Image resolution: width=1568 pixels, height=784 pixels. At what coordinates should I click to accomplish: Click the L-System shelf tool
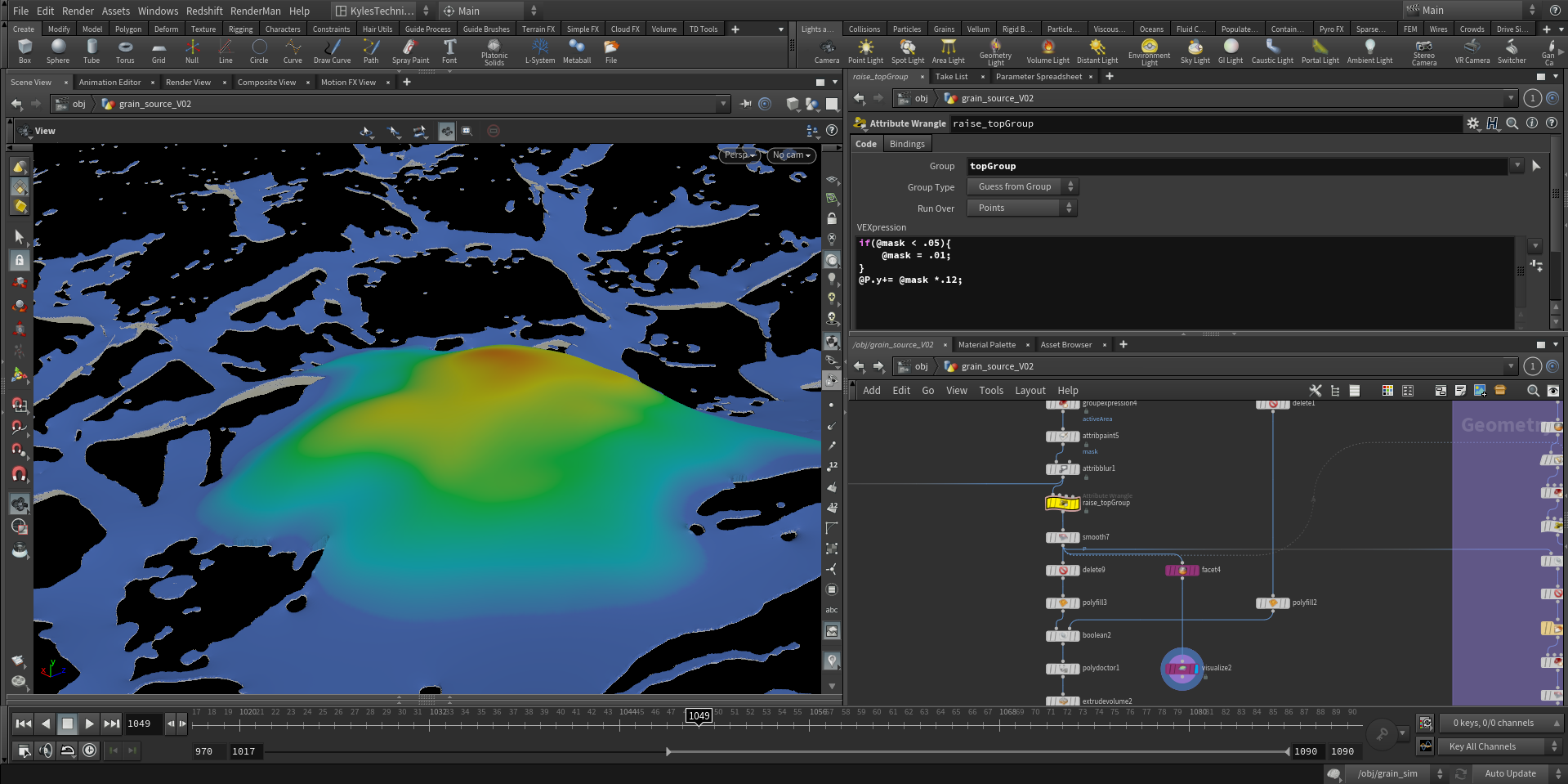(x=539, y=51)
